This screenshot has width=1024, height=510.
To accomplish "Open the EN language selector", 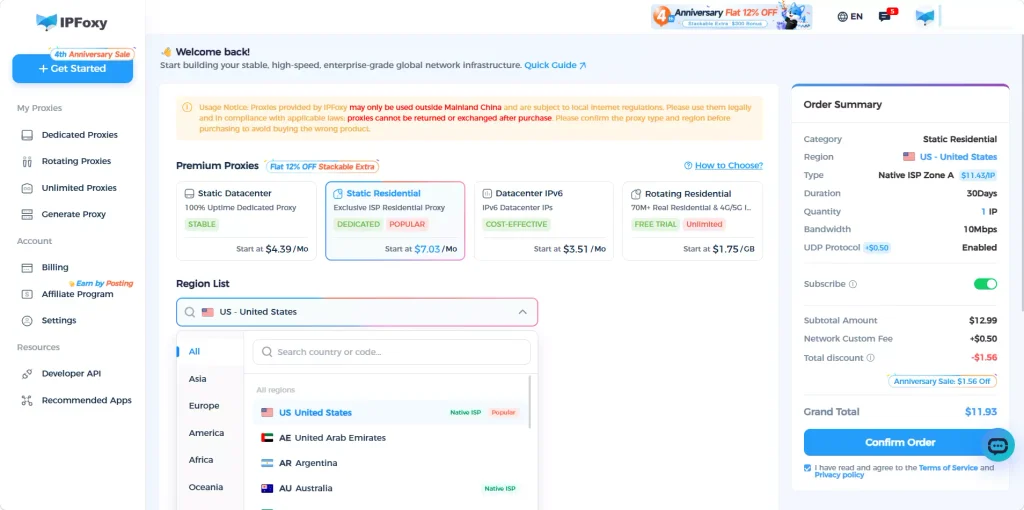I will tap(850, 16).
